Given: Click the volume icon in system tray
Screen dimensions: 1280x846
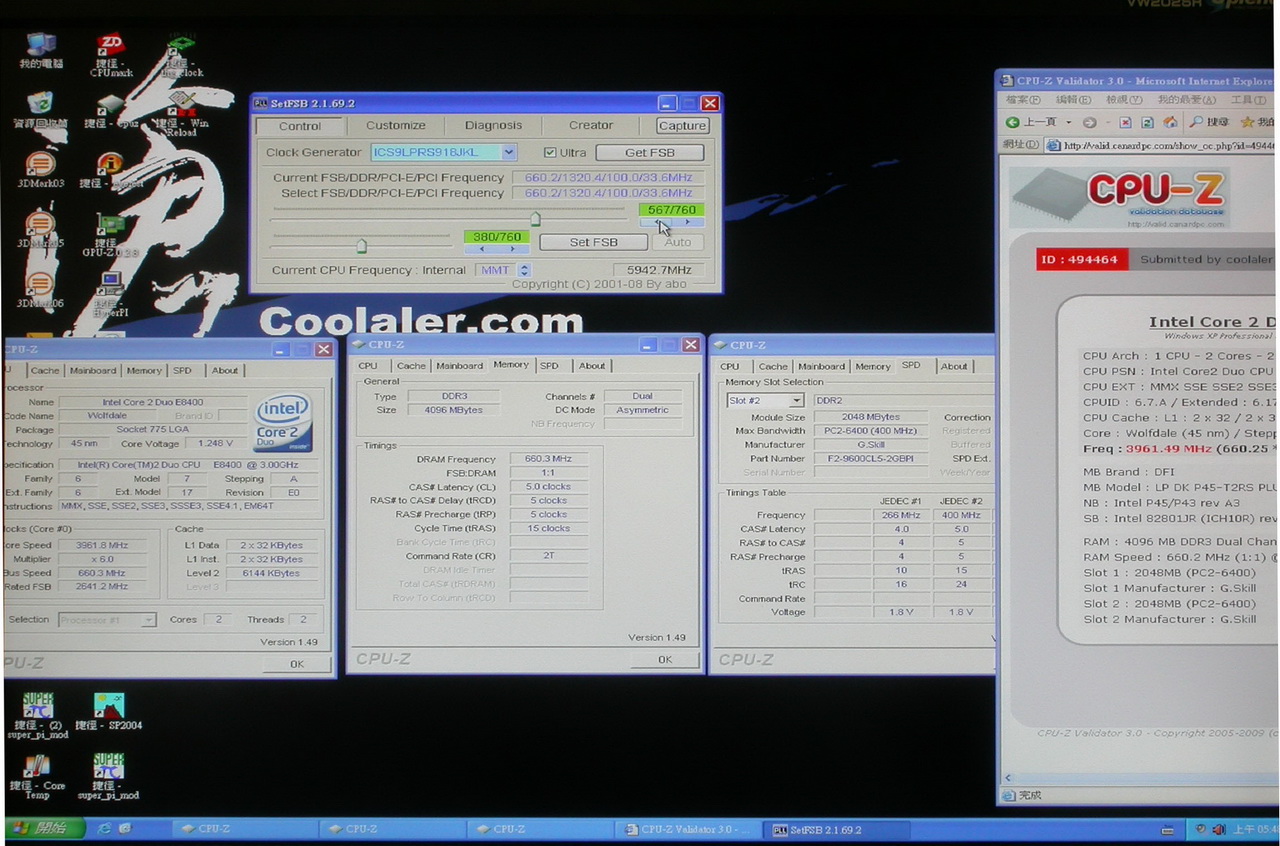Looking at the screenshot, I should (1219, 829).
